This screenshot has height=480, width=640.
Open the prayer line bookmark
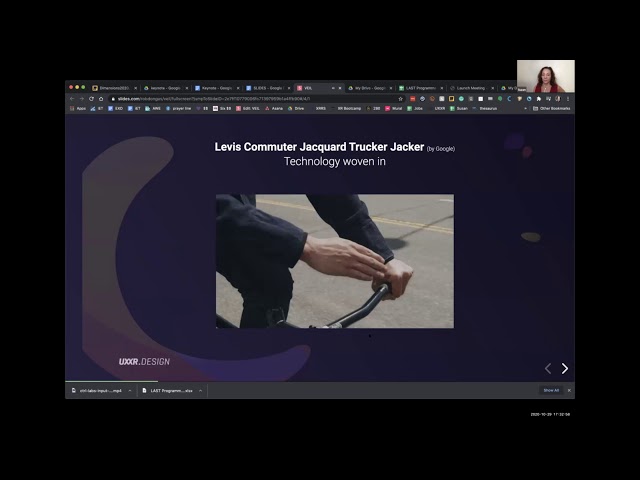tap(178, 109)
